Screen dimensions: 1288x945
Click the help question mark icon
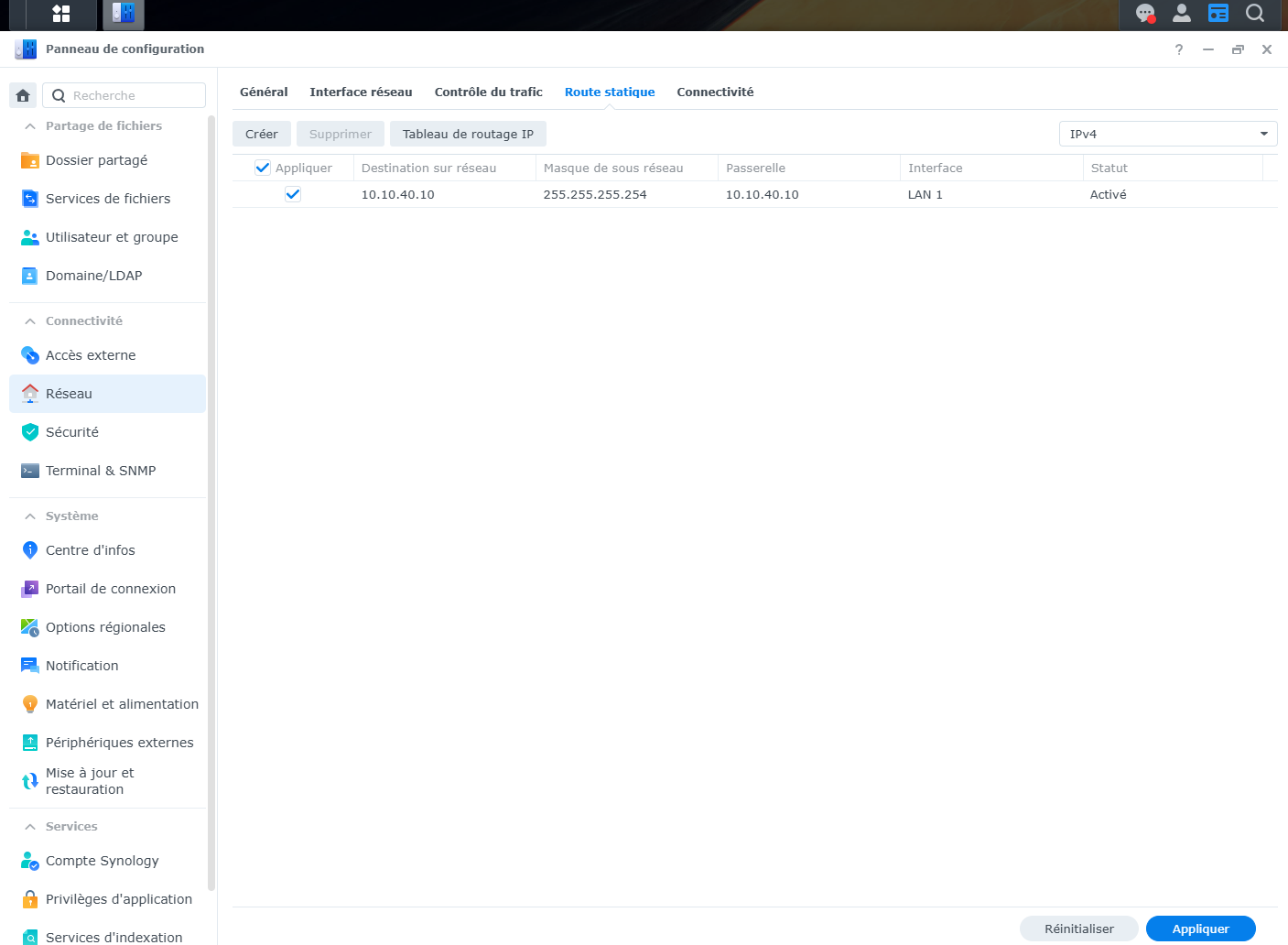point(1179,49)
